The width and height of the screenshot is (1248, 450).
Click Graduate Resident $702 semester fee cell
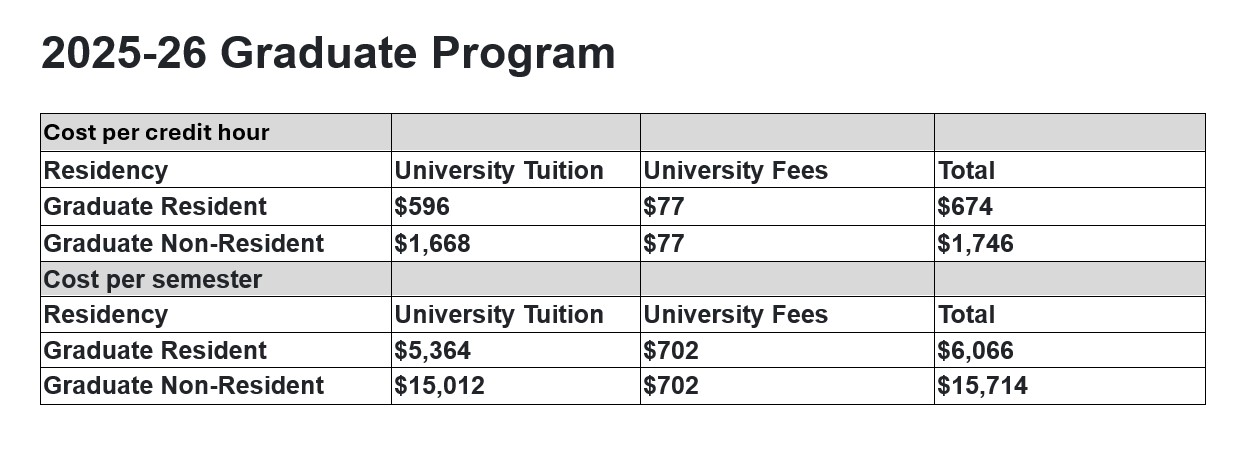point(671,351)
